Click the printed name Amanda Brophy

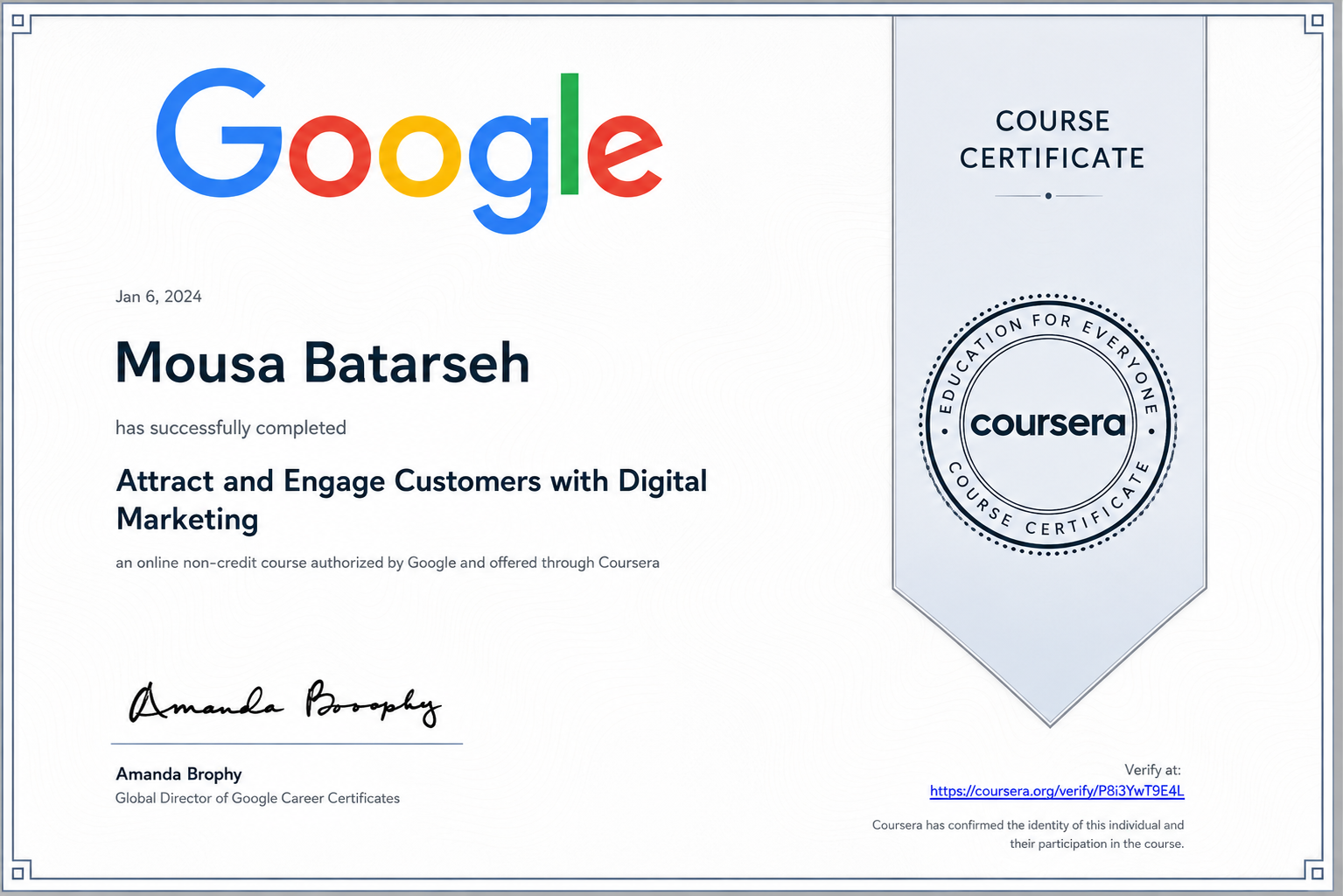pyautogui.click(x=178, y=774)
